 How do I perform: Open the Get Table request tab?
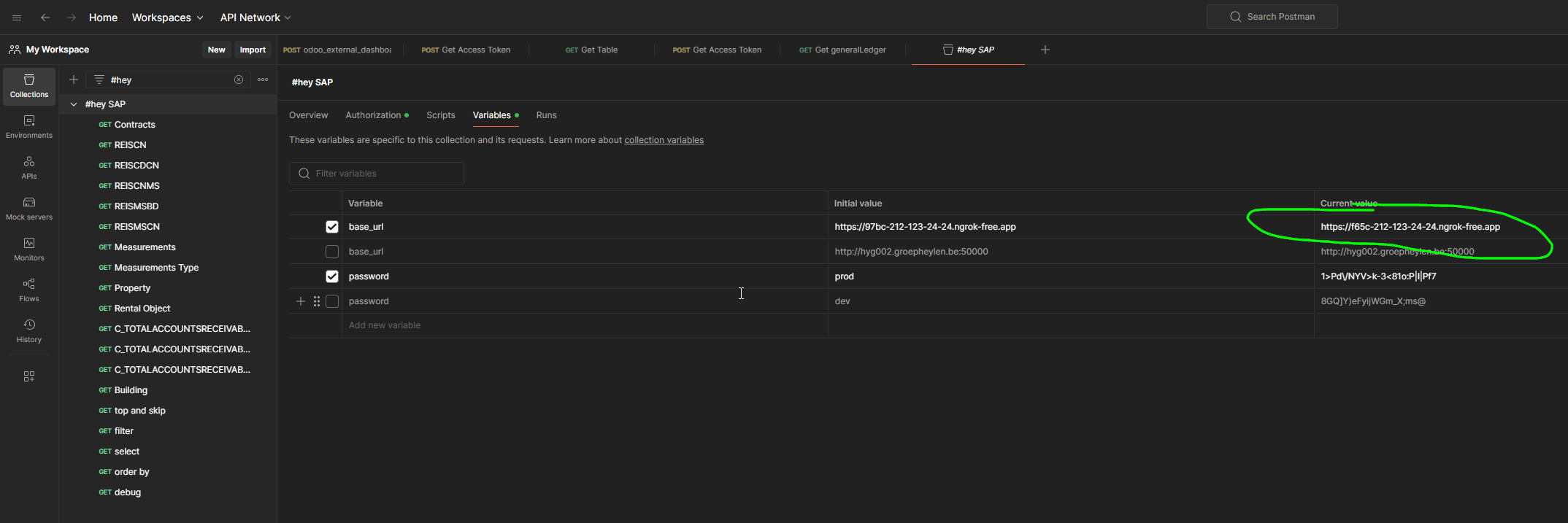coord(591,50)
